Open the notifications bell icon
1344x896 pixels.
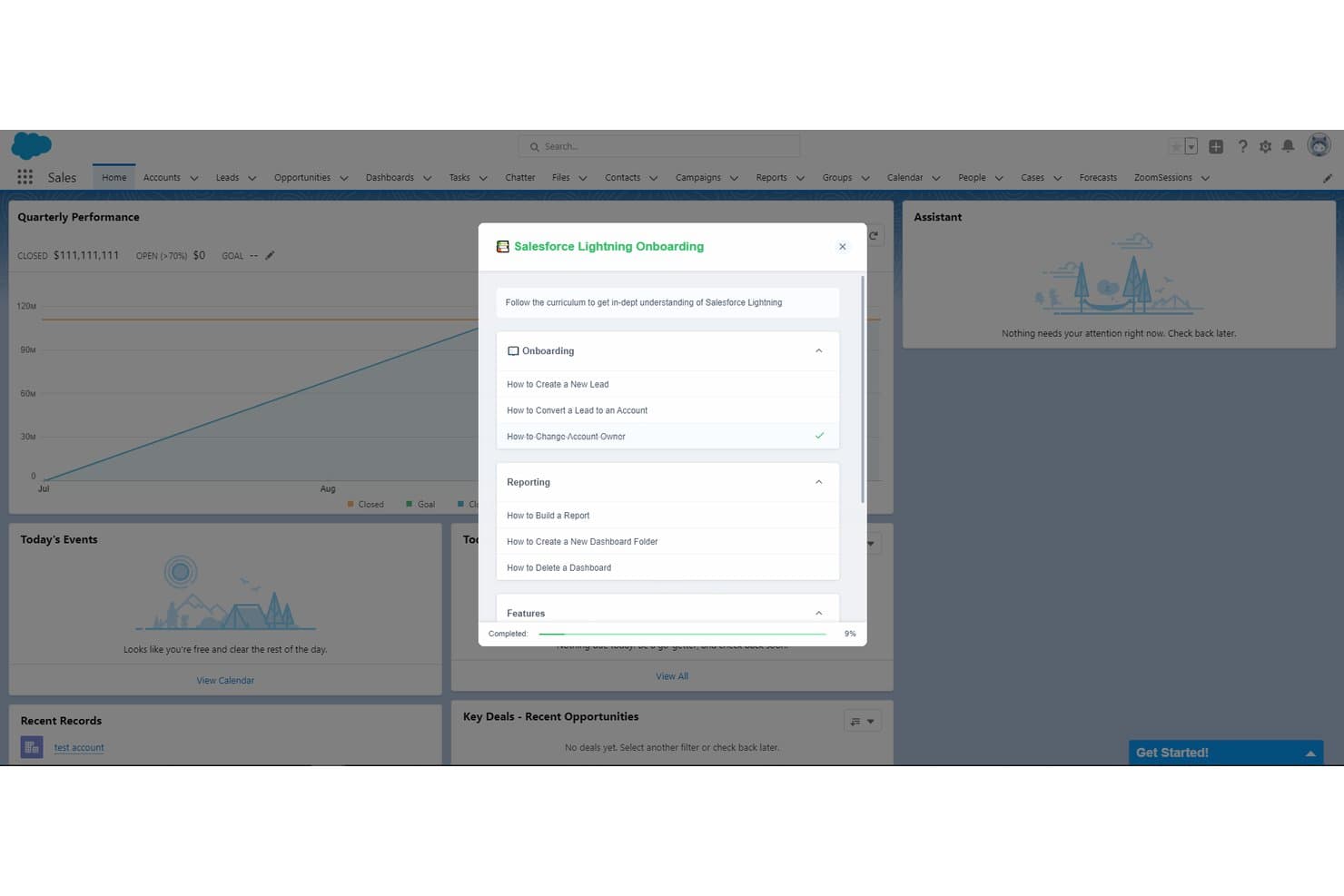tap(1288, 146)
